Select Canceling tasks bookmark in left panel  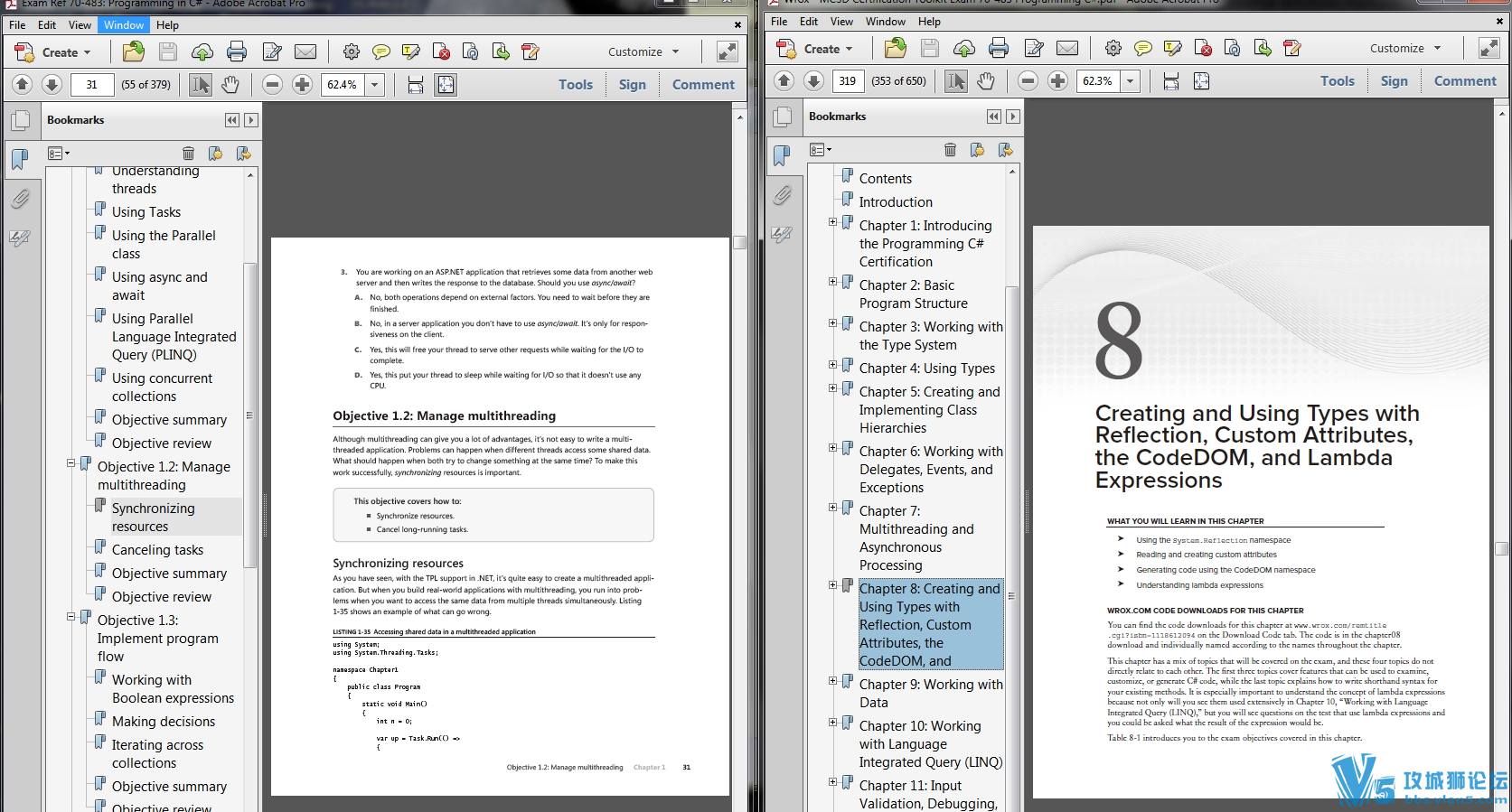click(x=157, y=549)
